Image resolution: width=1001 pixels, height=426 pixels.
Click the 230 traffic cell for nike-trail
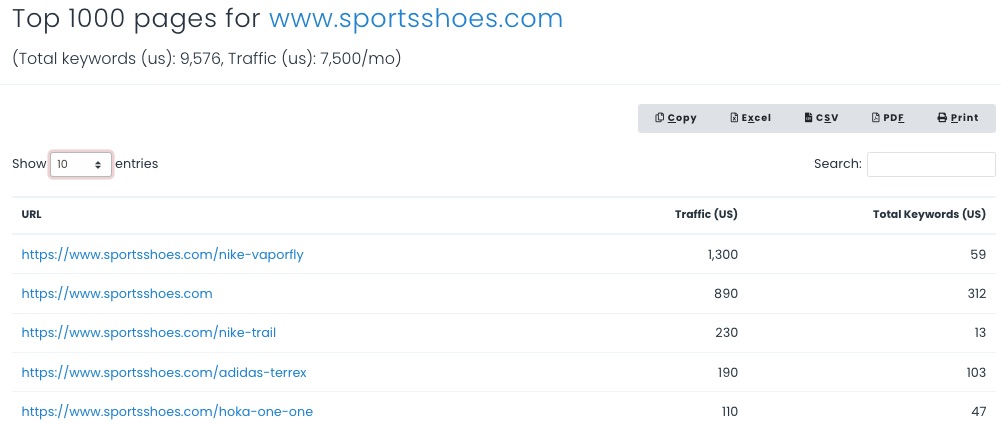tap(726, 333)
